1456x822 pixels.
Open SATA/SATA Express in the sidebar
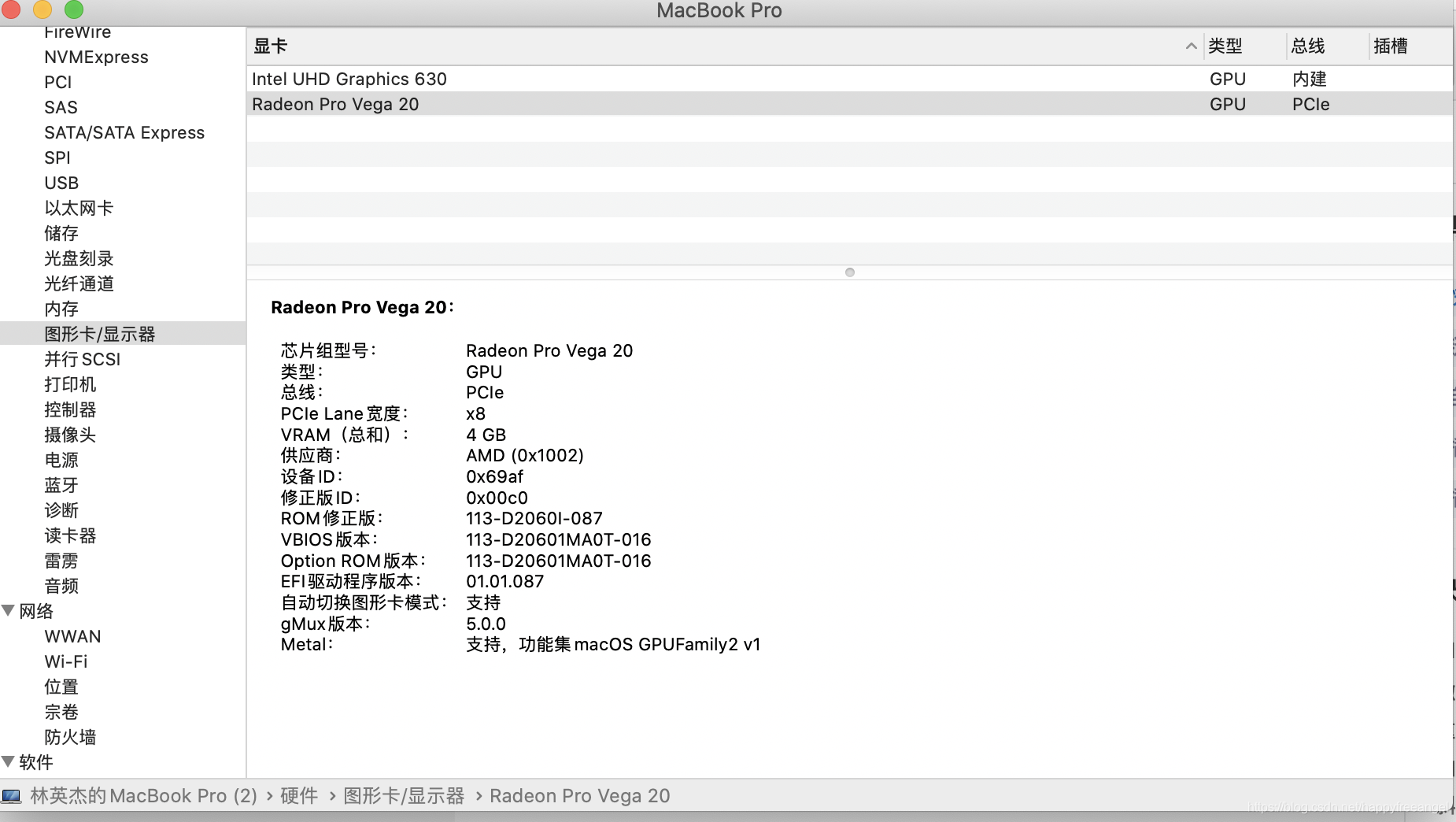(124, 133)
